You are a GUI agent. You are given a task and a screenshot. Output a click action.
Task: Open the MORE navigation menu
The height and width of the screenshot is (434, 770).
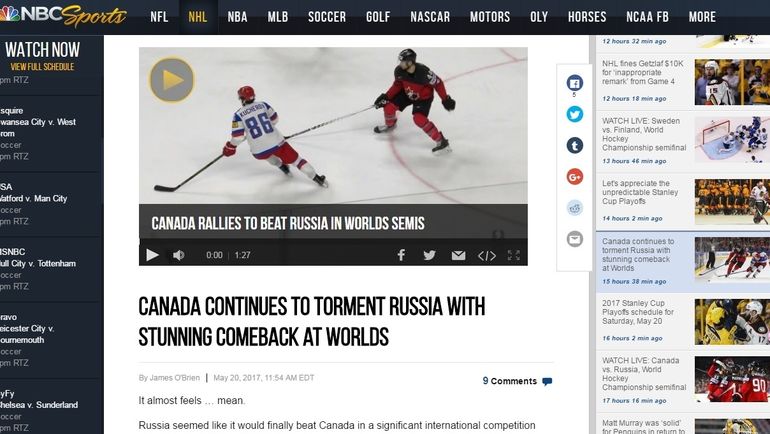click(702, 17)
